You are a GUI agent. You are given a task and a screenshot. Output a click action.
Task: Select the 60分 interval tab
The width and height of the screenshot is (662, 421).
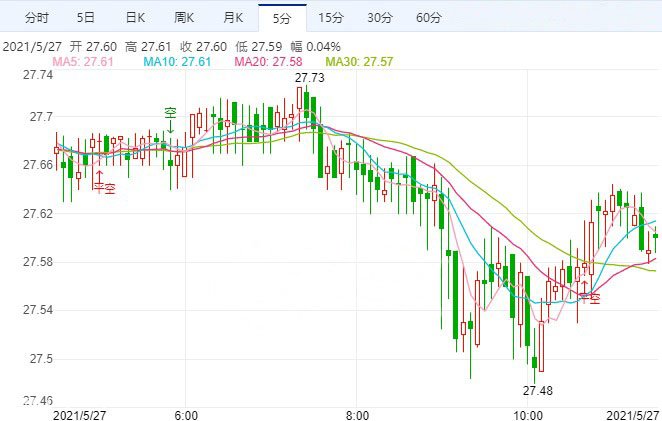pos(428,18)
